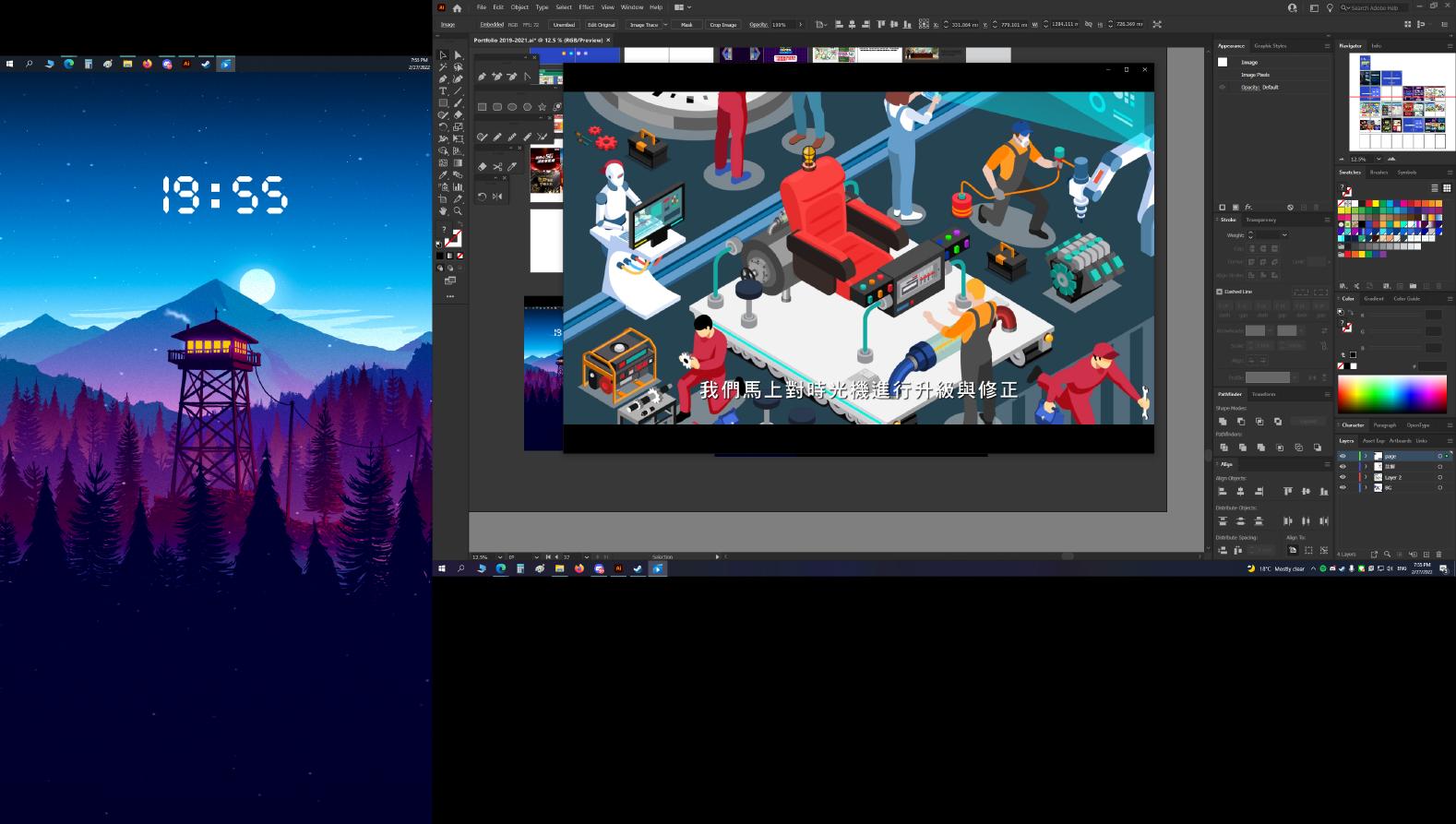Pick the Star shape in floating shape panel
The width and height of the screenshot is (1456, 824).
tap(543, 107)
